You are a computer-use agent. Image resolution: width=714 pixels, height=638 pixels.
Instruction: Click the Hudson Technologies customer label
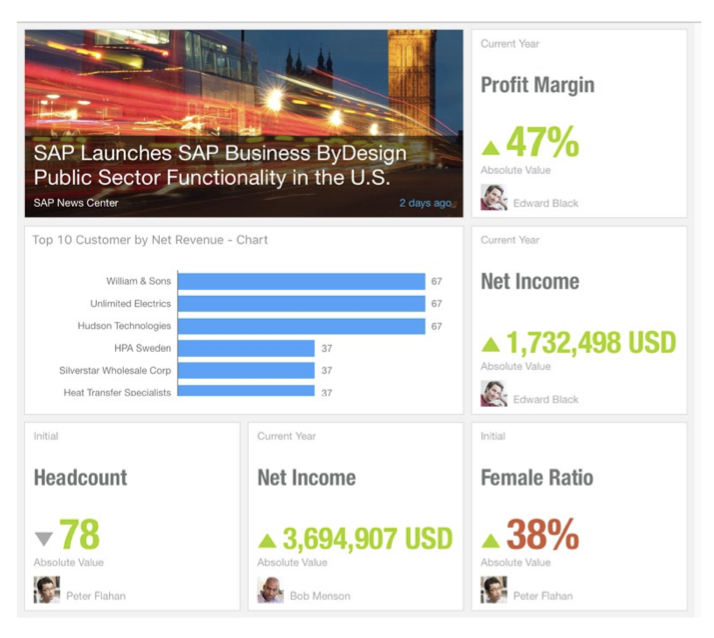[124, 326]
